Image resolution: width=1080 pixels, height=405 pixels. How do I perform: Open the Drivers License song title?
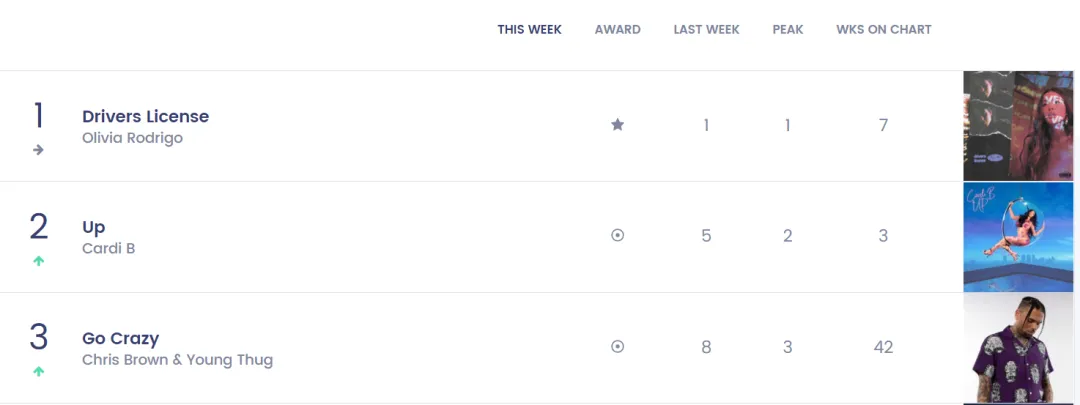click(145, 116)
